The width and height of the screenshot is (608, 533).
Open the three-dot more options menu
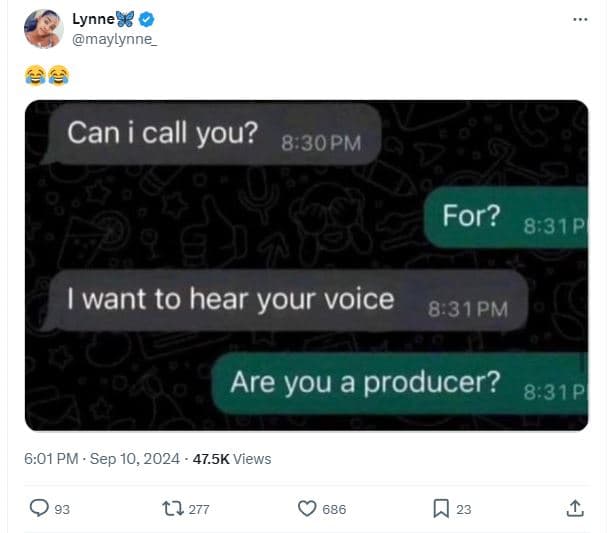click(580, 19)
